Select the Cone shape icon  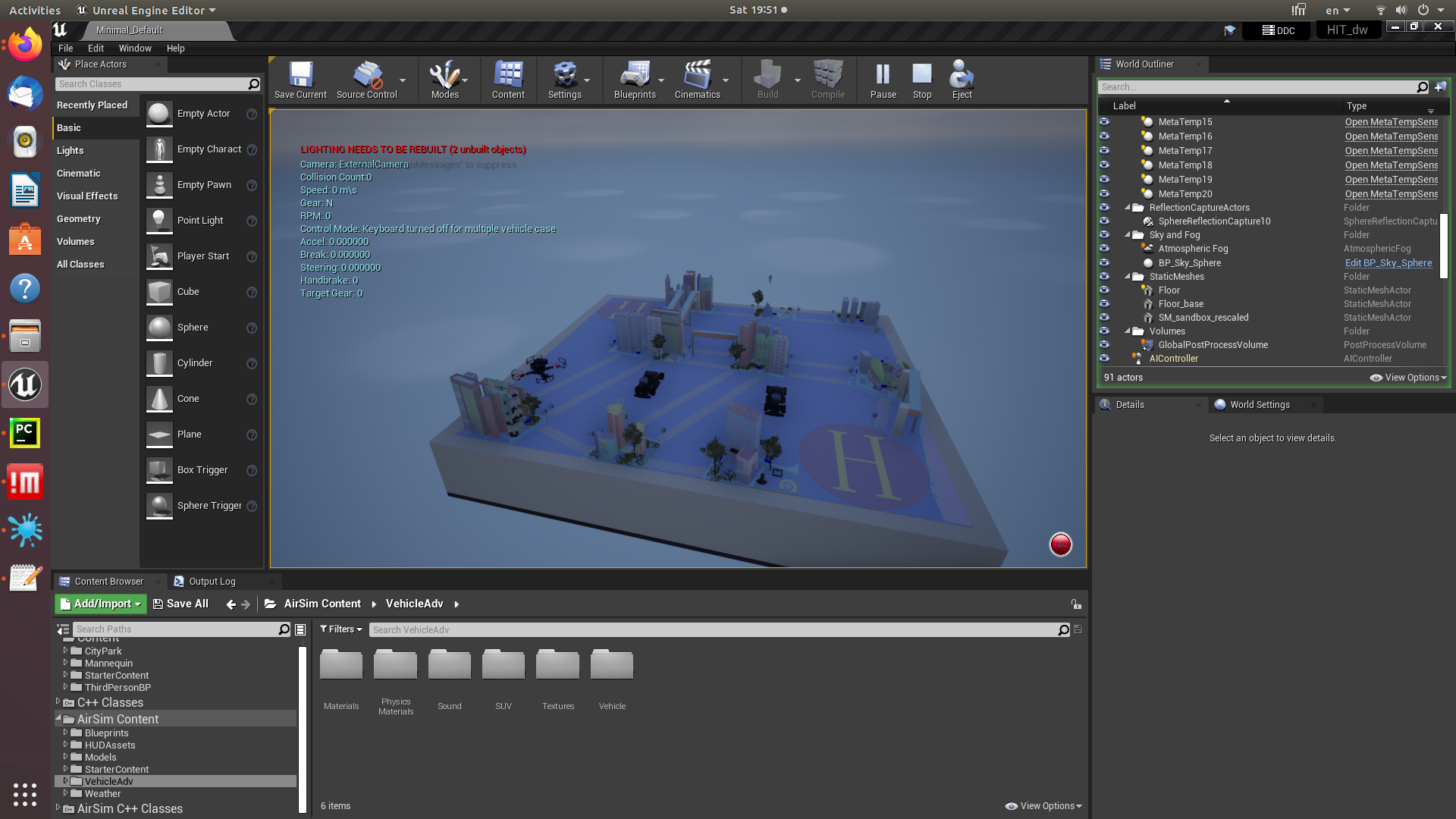pyautogui.click(x=159, y=399)
